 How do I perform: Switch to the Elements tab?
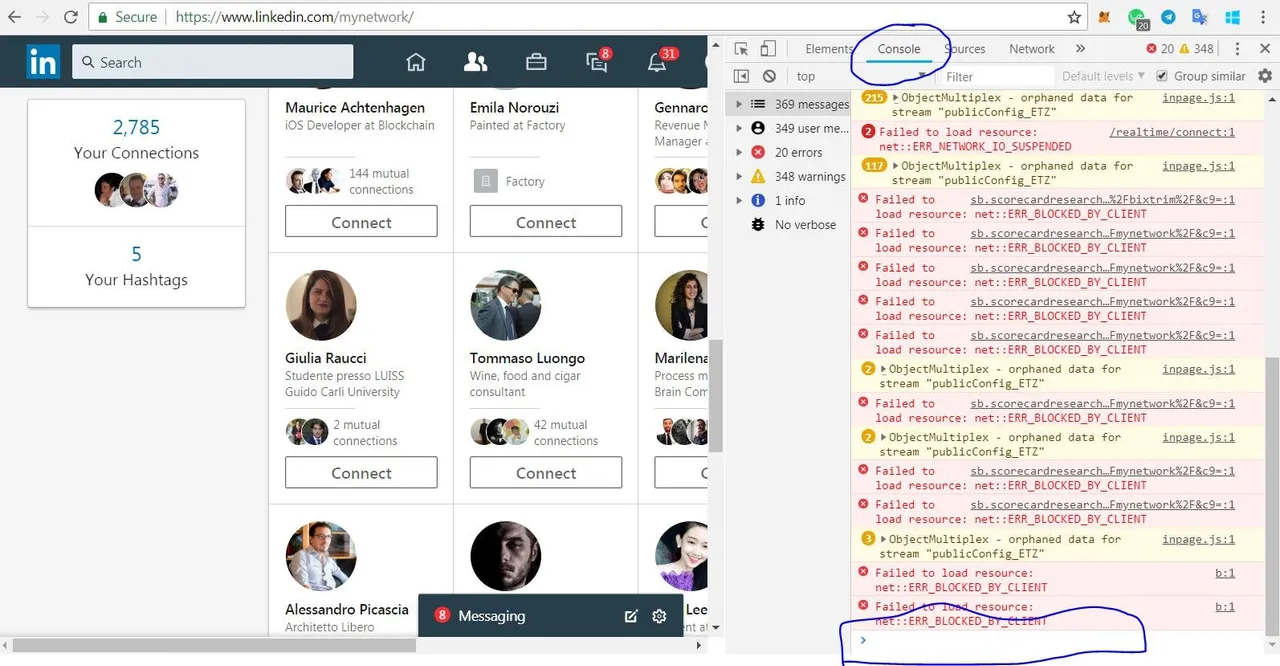coord(829,49)
